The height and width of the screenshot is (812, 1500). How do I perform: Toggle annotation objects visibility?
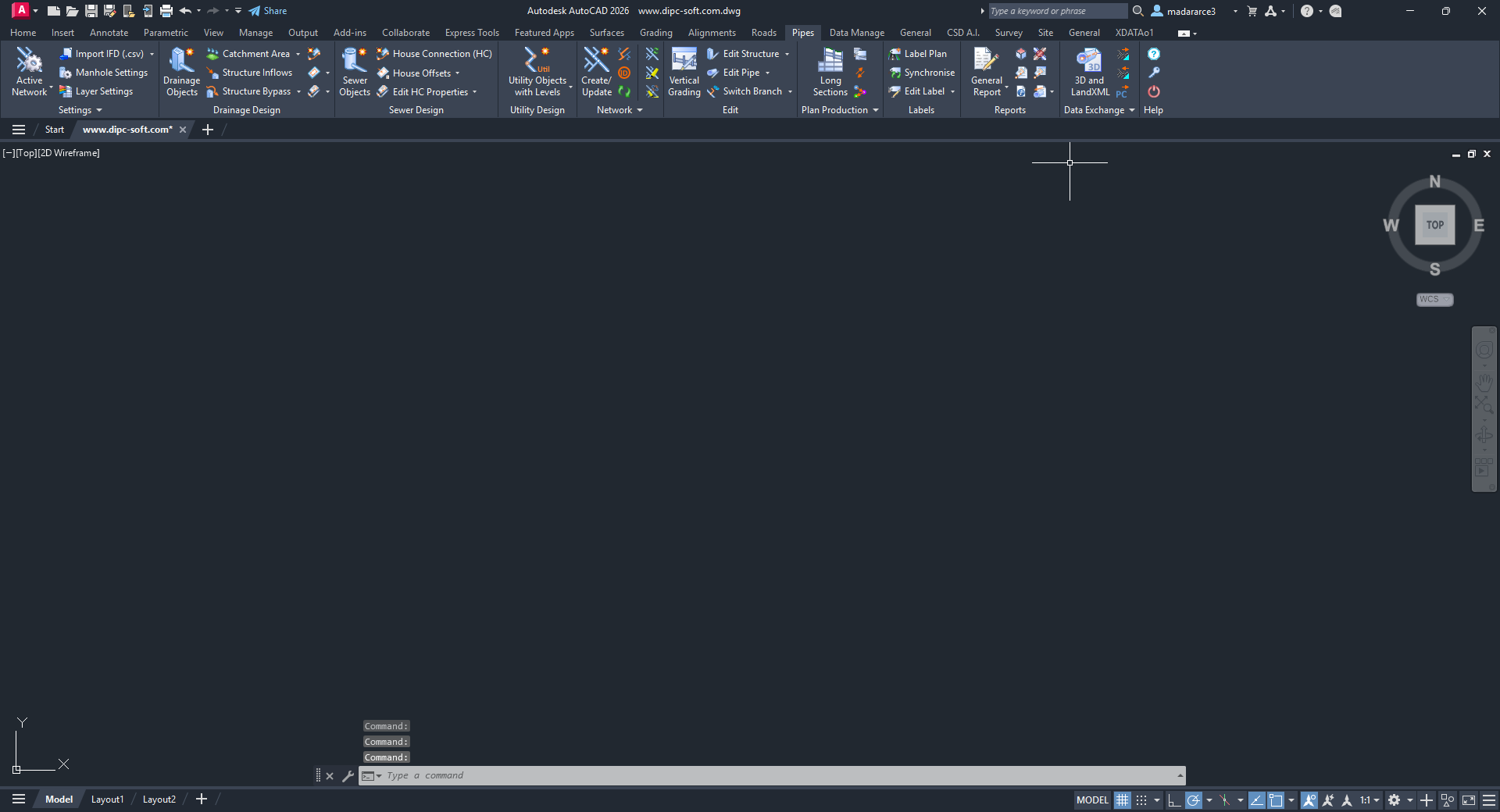pos(1309,800)
